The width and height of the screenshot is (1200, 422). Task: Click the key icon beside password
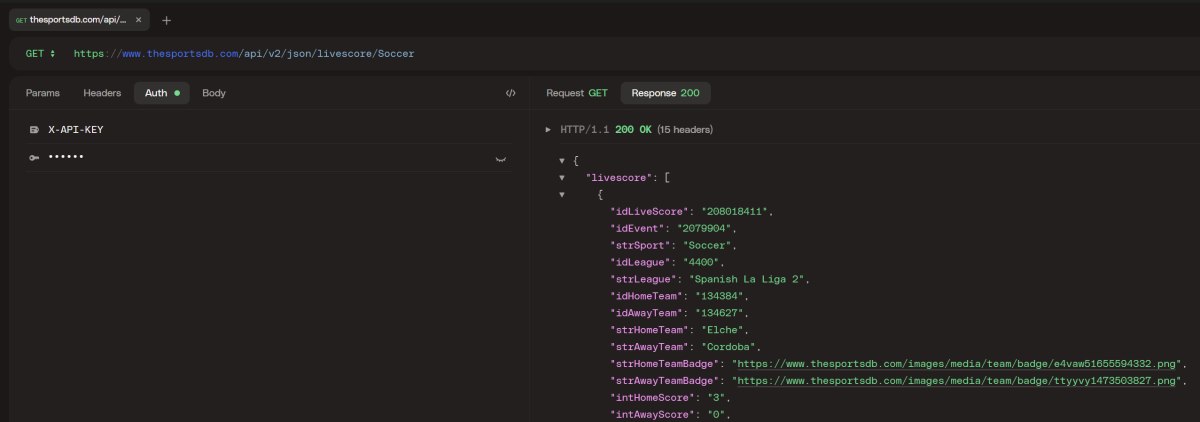point(34,158)
